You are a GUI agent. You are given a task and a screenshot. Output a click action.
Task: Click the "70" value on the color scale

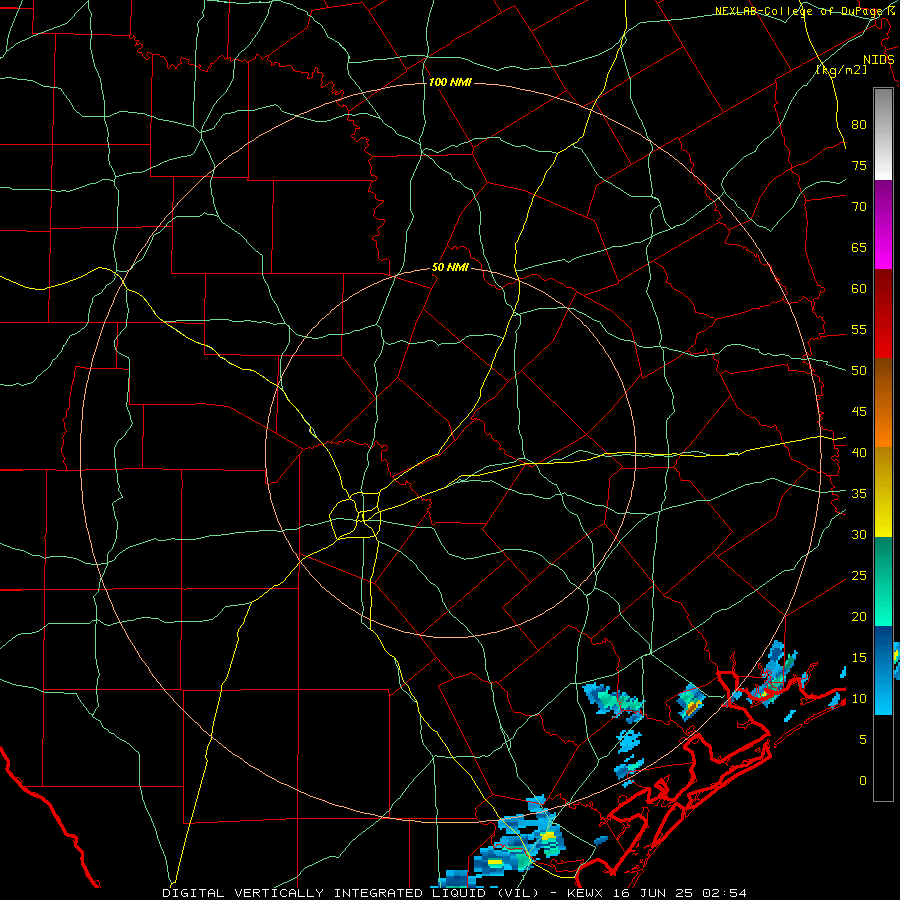click(x=859, y=207)
